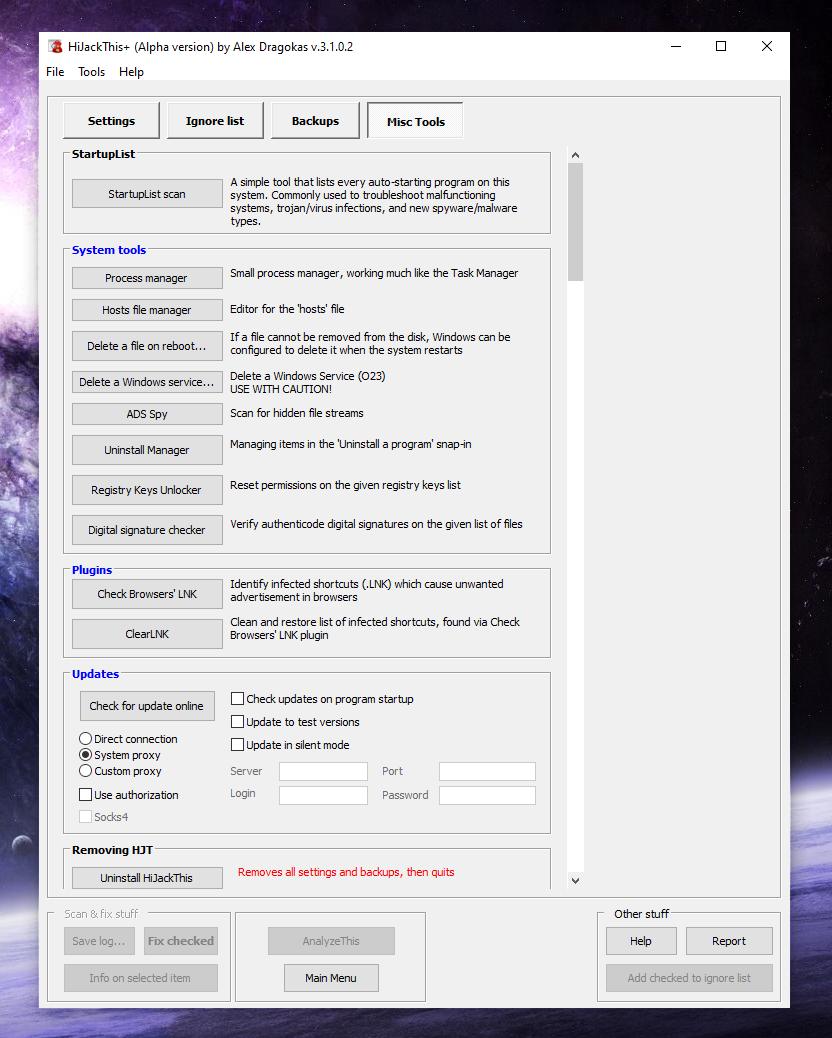Screen dimensions: 832x1038
Task: Select the Misc Tools tab
Action: 416,121
